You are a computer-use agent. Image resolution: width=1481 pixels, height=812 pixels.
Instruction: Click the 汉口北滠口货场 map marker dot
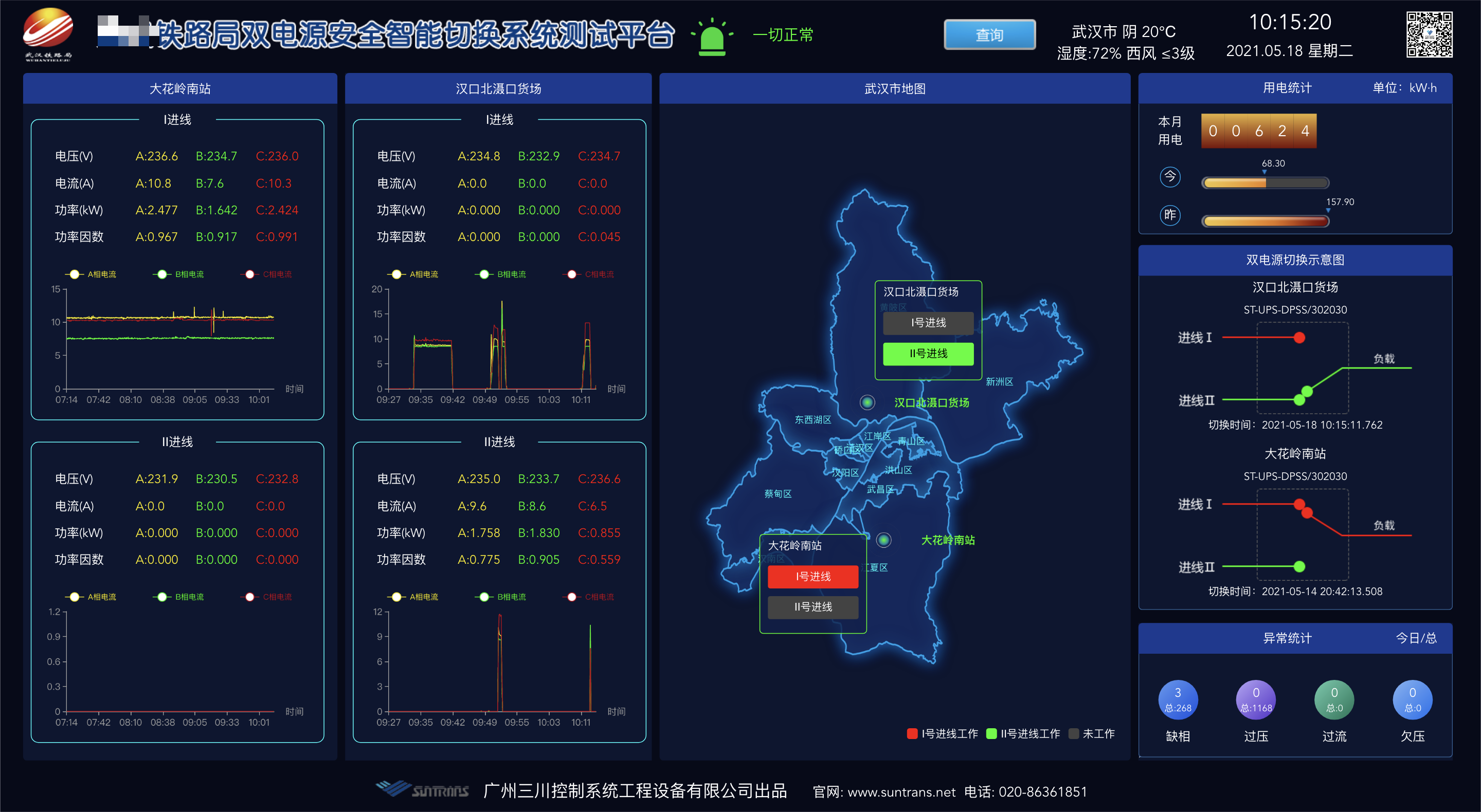click(867, 402)
